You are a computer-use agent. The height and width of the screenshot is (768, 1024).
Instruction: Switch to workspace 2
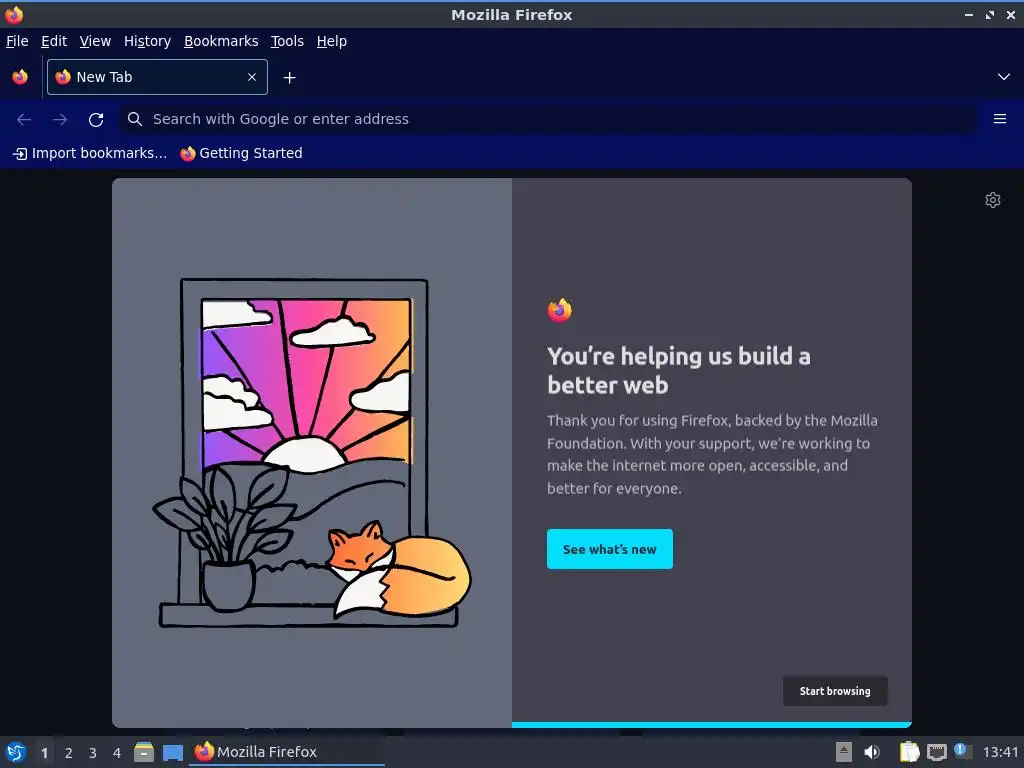(x=69, y=753)
